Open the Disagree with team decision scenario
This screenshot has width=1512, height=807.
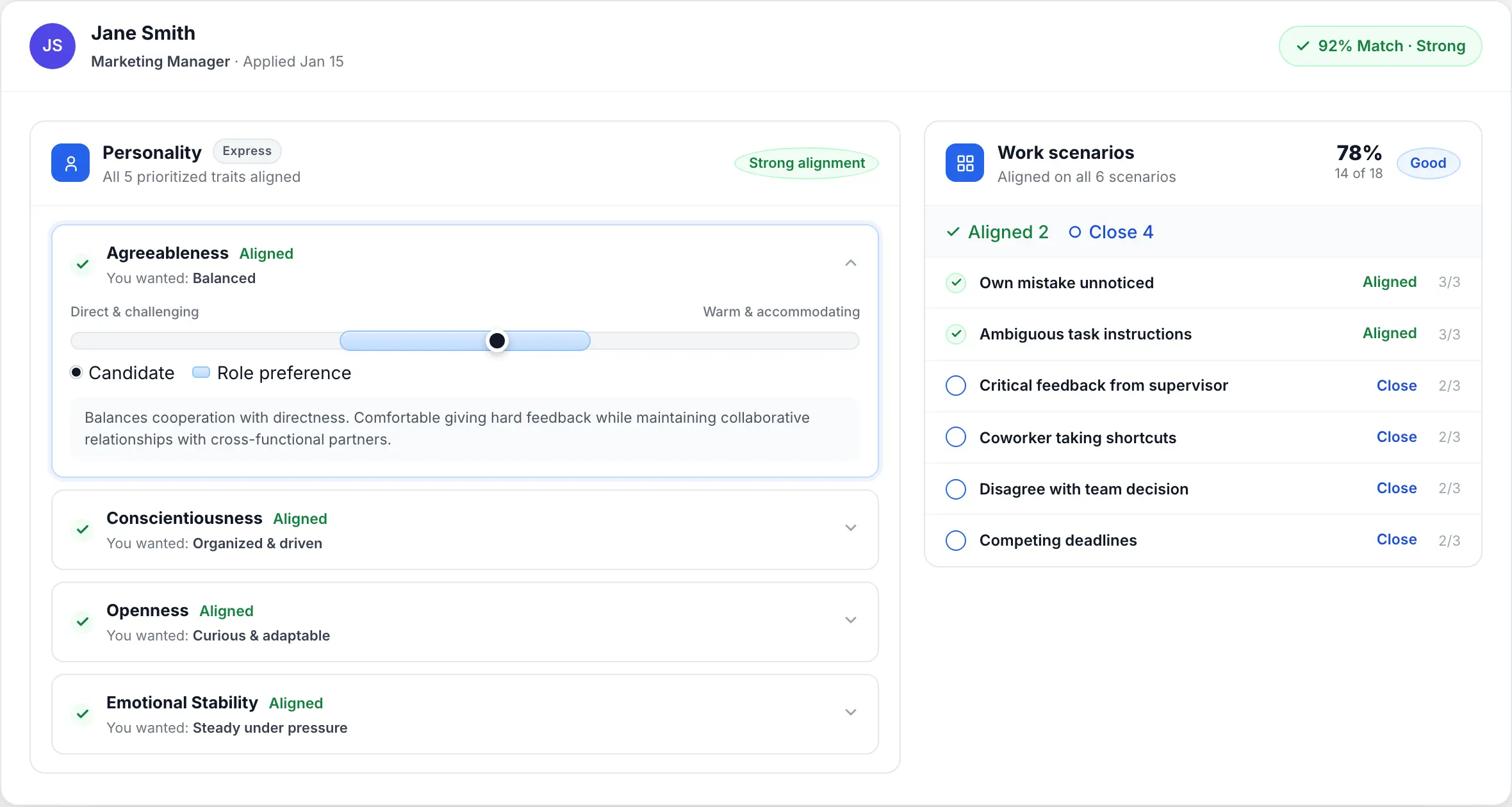coord(1083,489)
